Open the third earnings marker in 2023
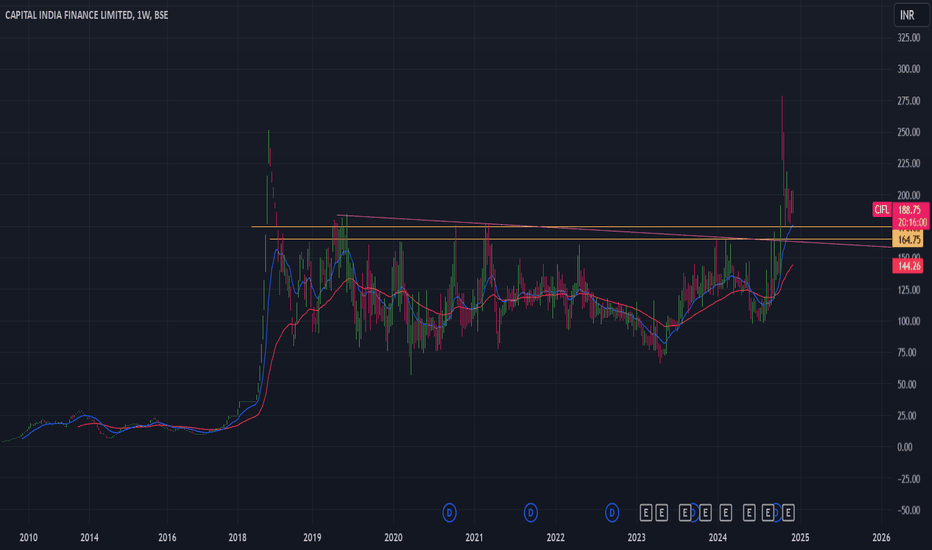 [x=685, y=512]
